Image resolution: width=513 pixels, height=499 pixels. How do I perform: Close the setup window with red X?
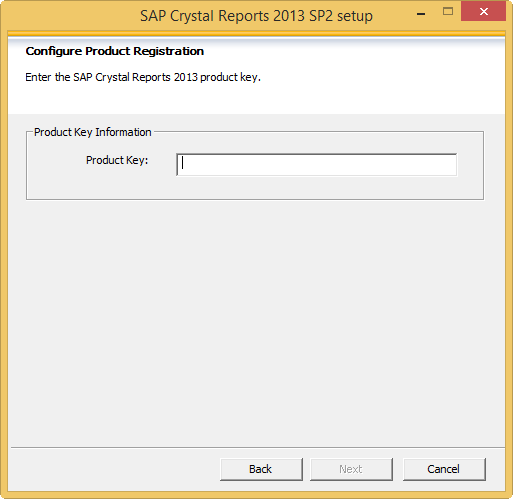point(483,12)
